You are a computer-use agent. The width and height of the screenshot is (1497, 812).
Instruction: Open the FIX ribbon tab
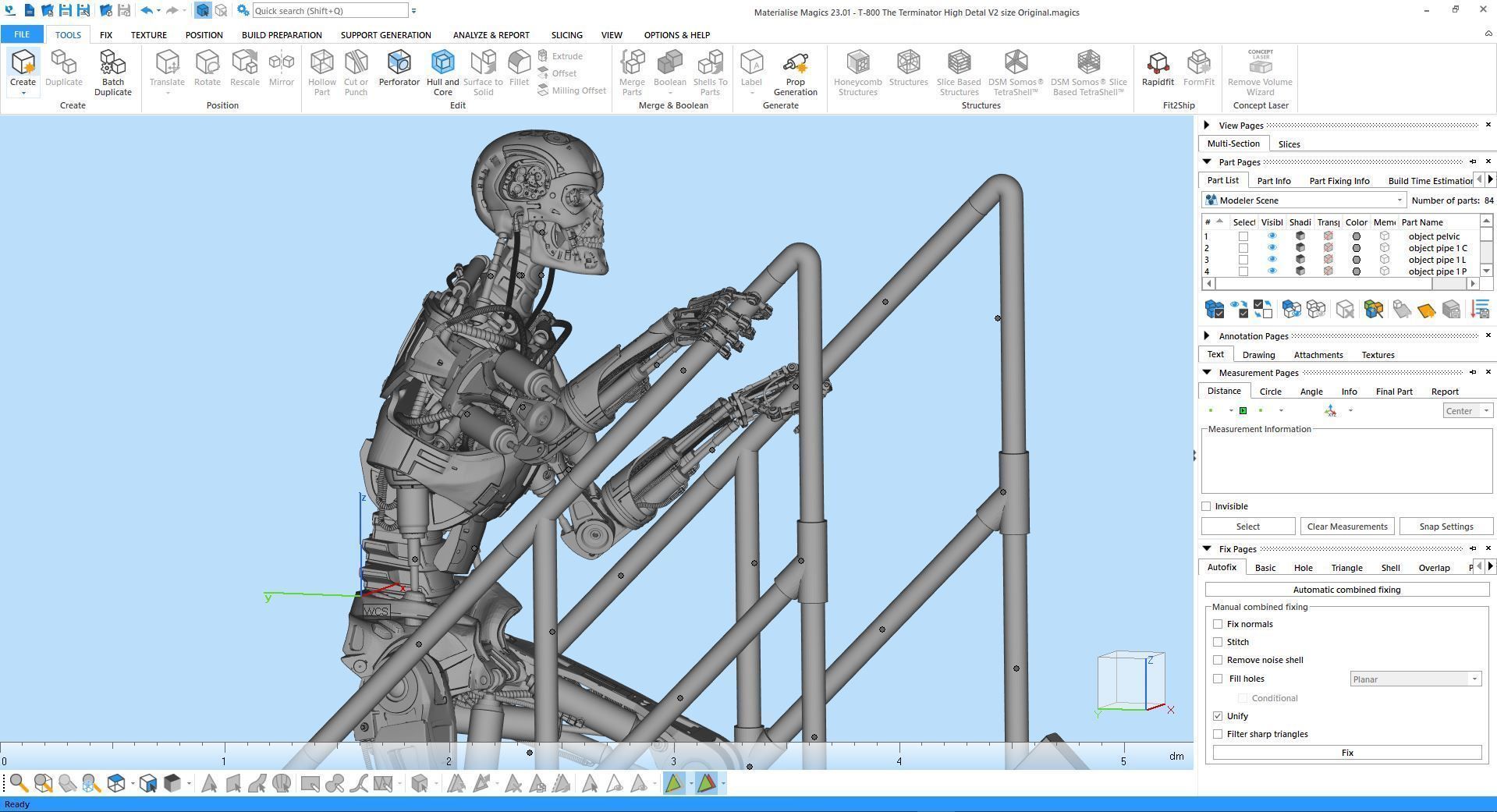[x=105, y=35]
